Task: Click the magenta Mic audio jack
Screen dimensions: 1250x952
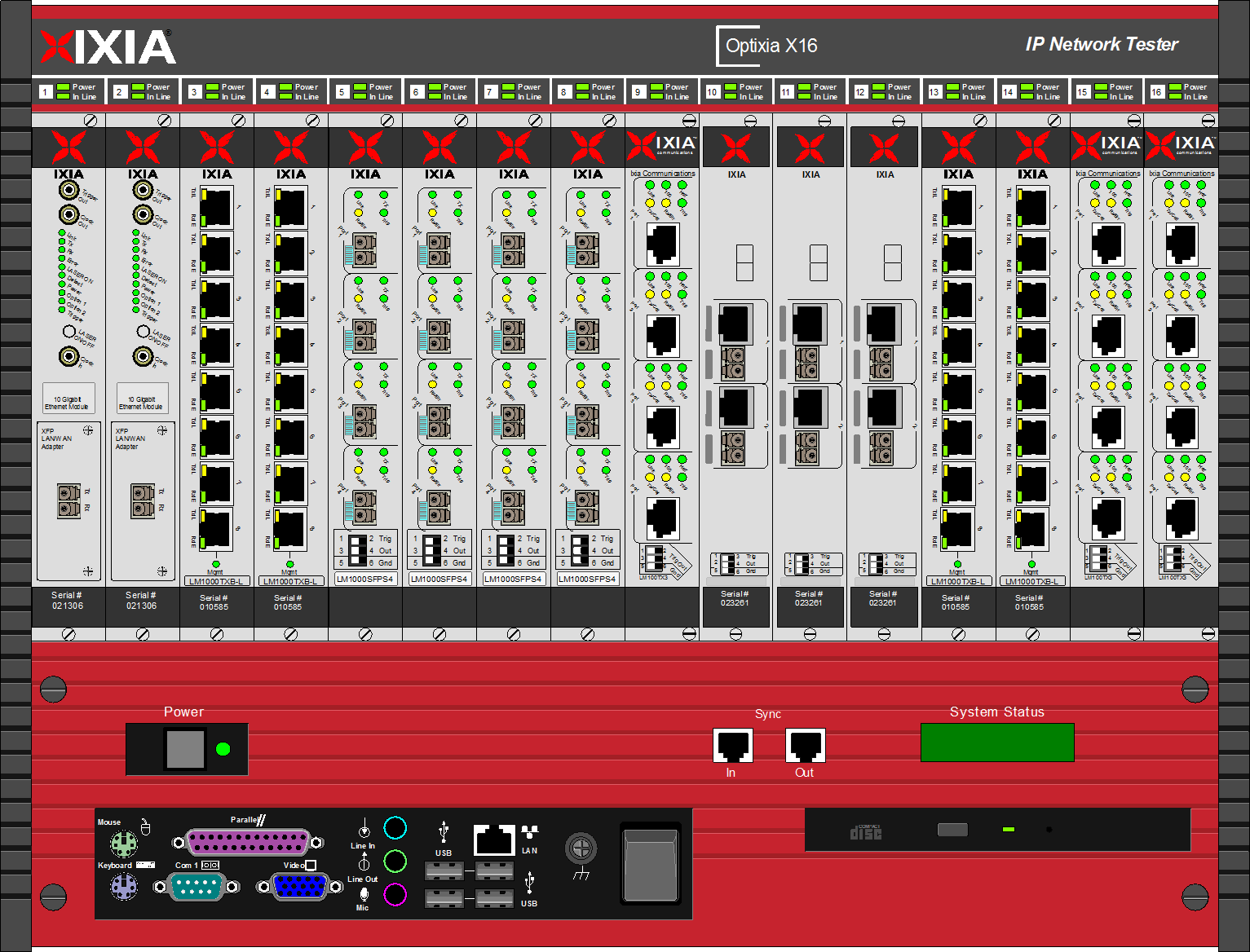Action: pos(395,894)
